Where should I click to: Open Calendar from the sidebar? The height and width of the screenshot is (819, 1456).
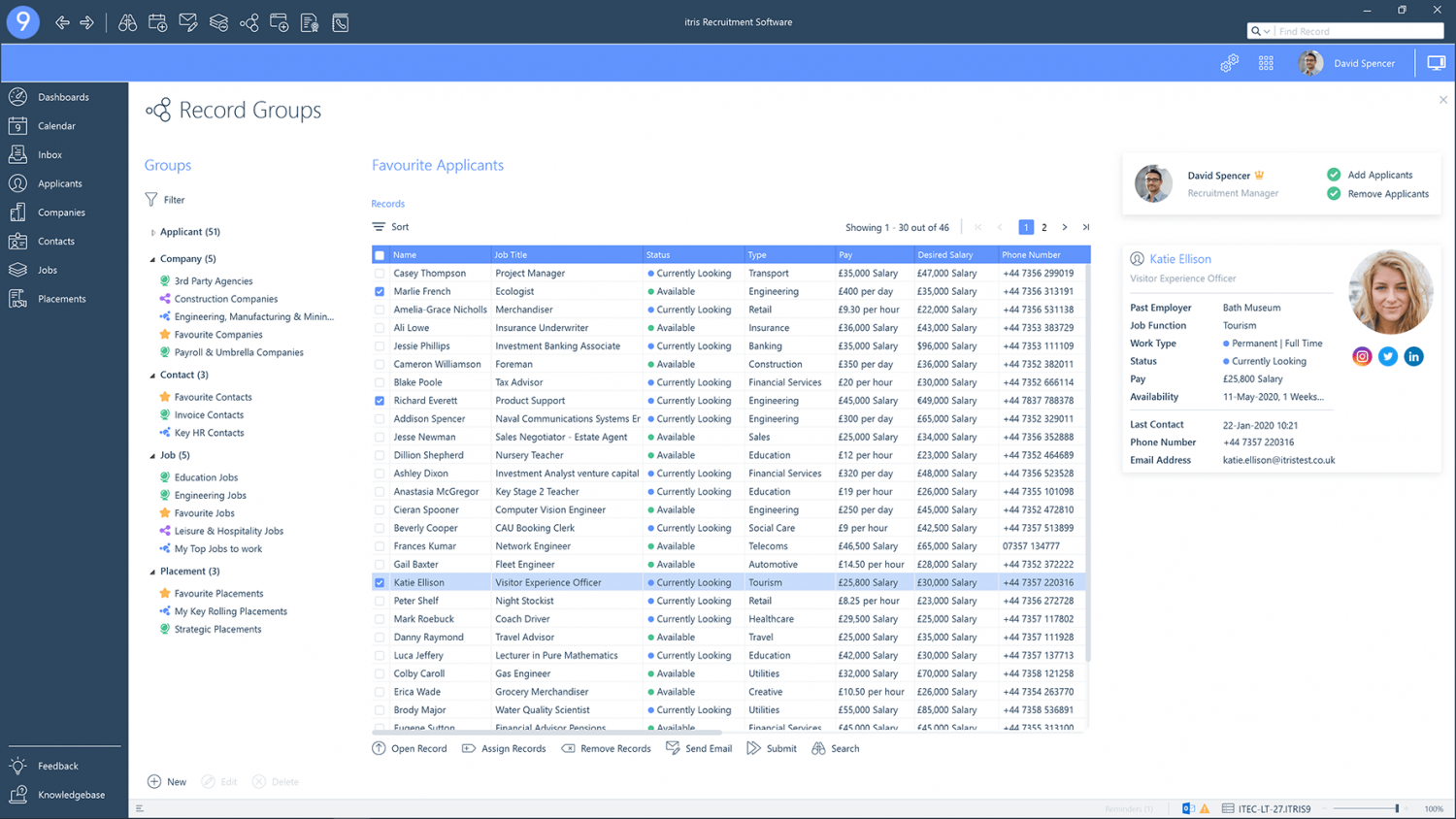56,126
